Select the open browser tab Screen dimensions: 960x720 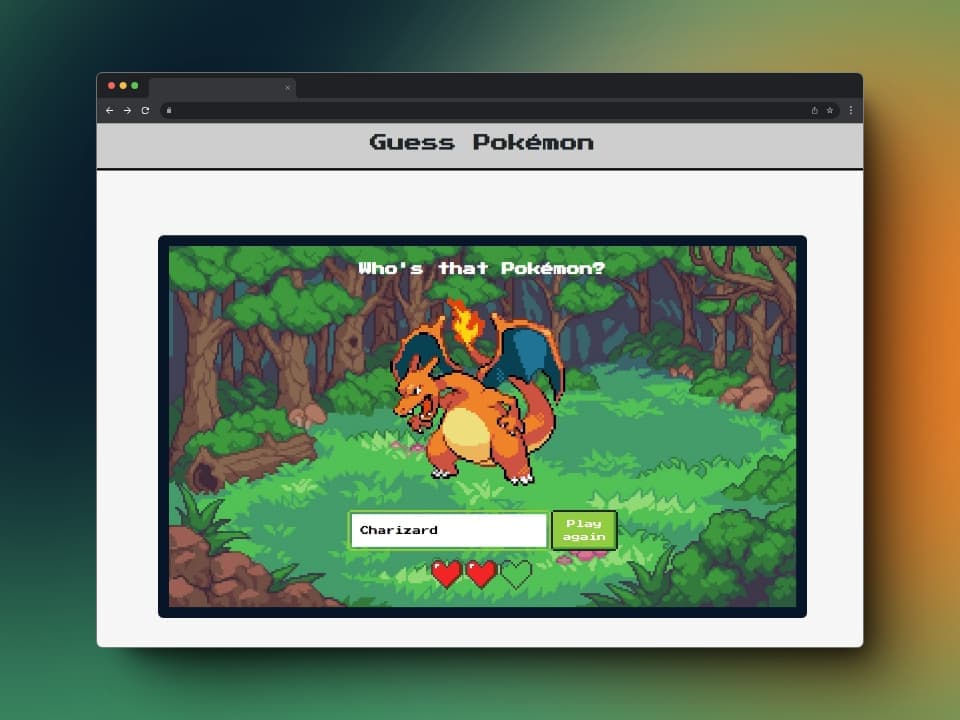[x=222, y=88]
